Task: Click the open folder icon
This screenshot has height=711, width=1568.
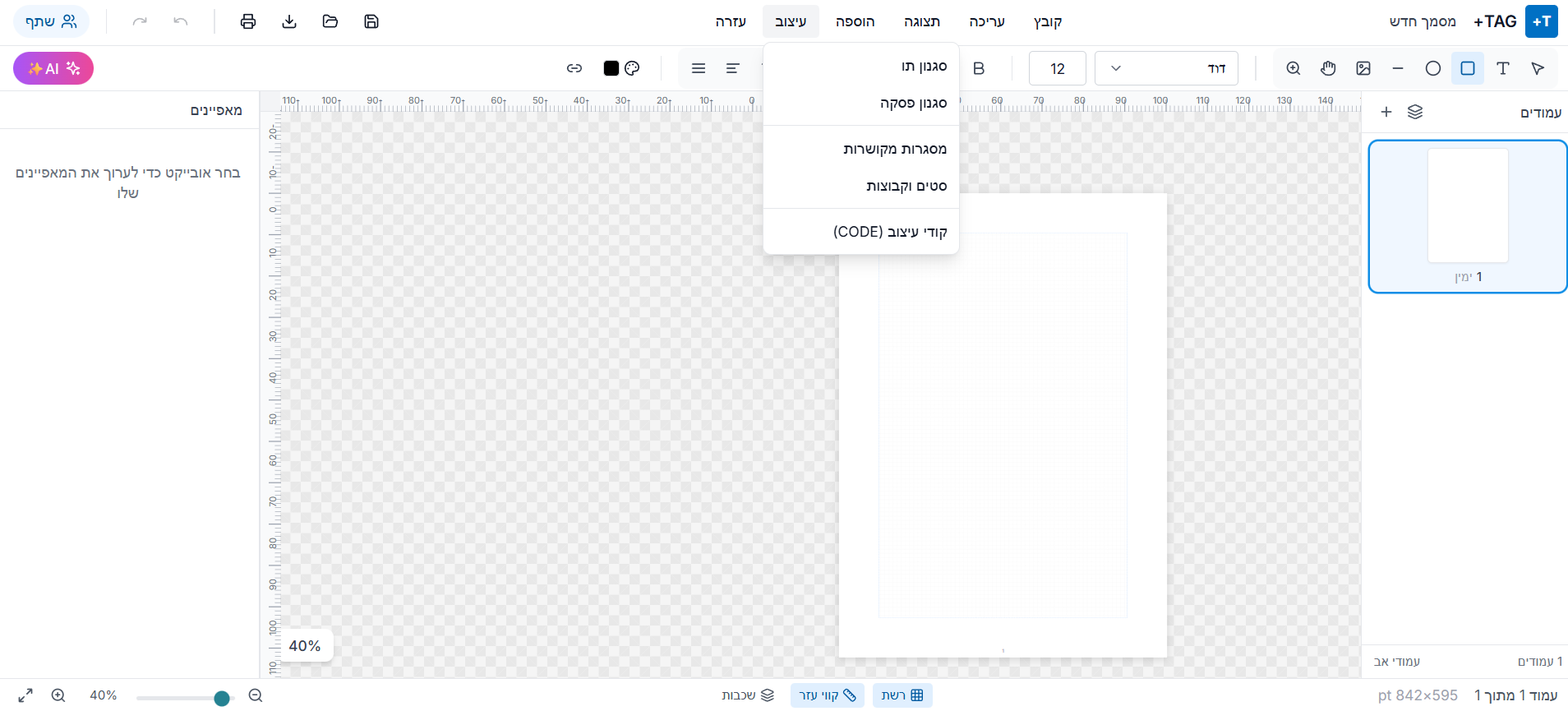Action: pos(330,21)
